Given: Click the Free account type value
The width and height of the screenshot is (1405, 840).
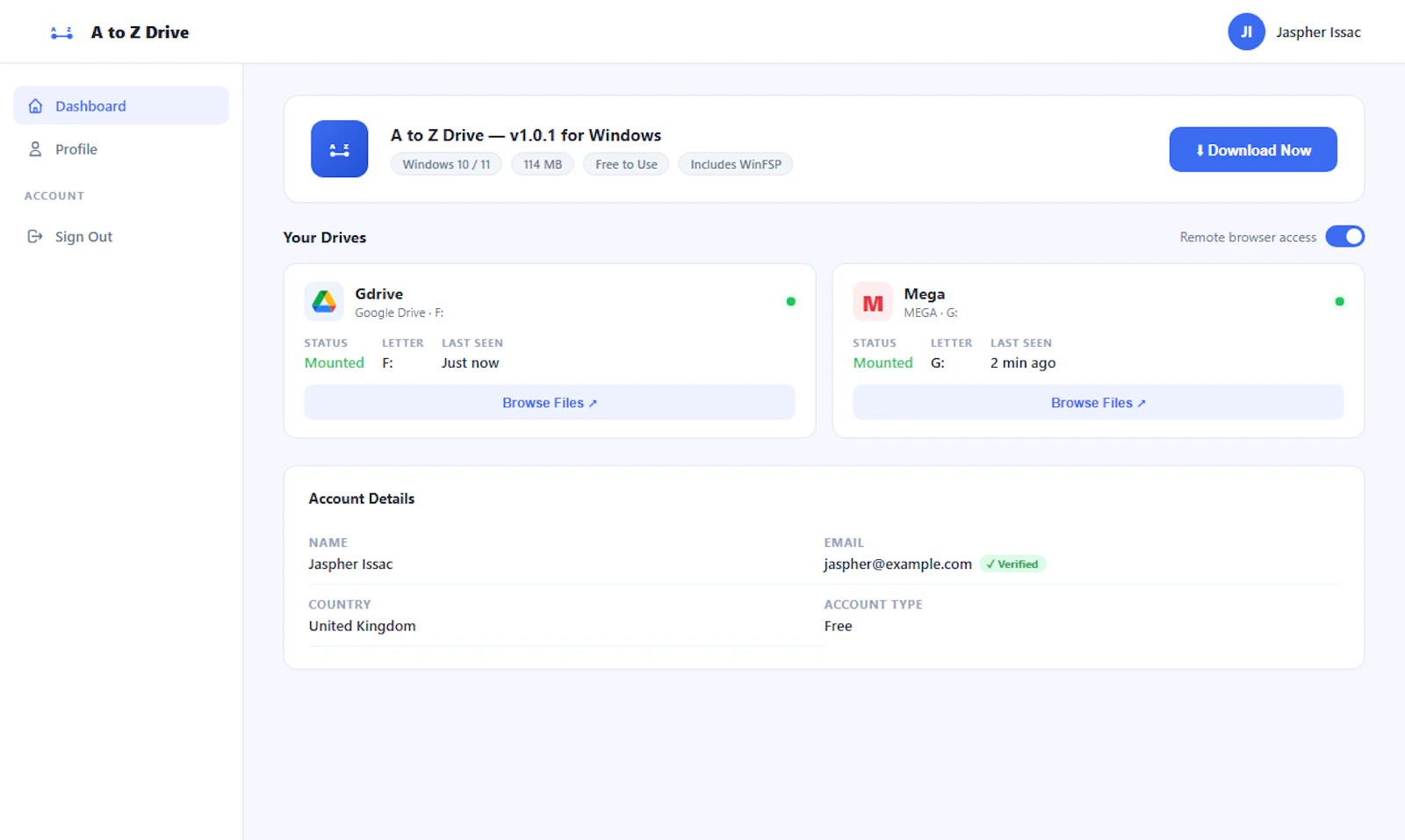Looking at the screenshot, I should pos(838,626).
